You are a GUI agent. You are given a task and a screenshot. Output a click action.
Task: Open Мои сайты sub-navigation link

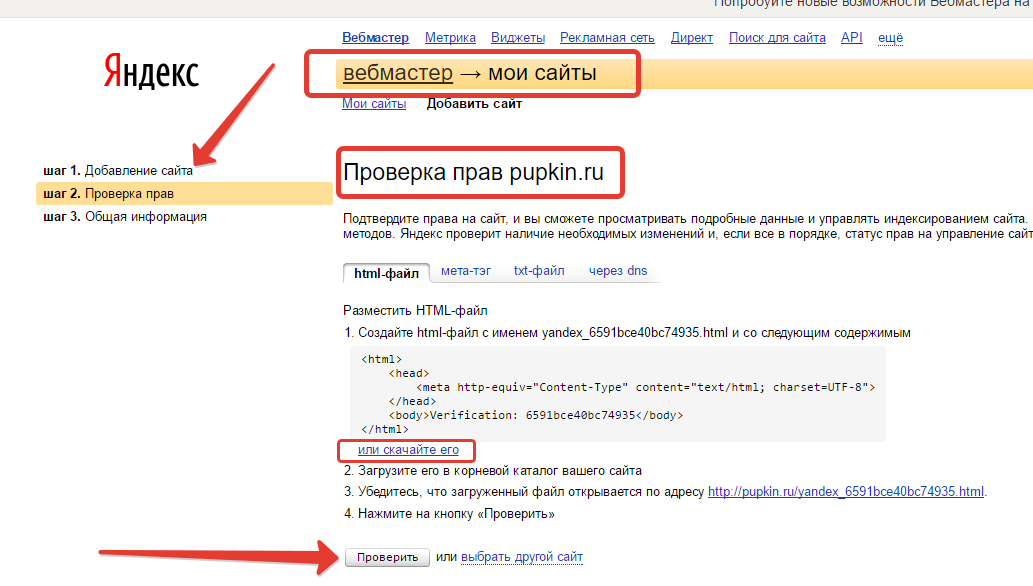[x=374, y=103]
